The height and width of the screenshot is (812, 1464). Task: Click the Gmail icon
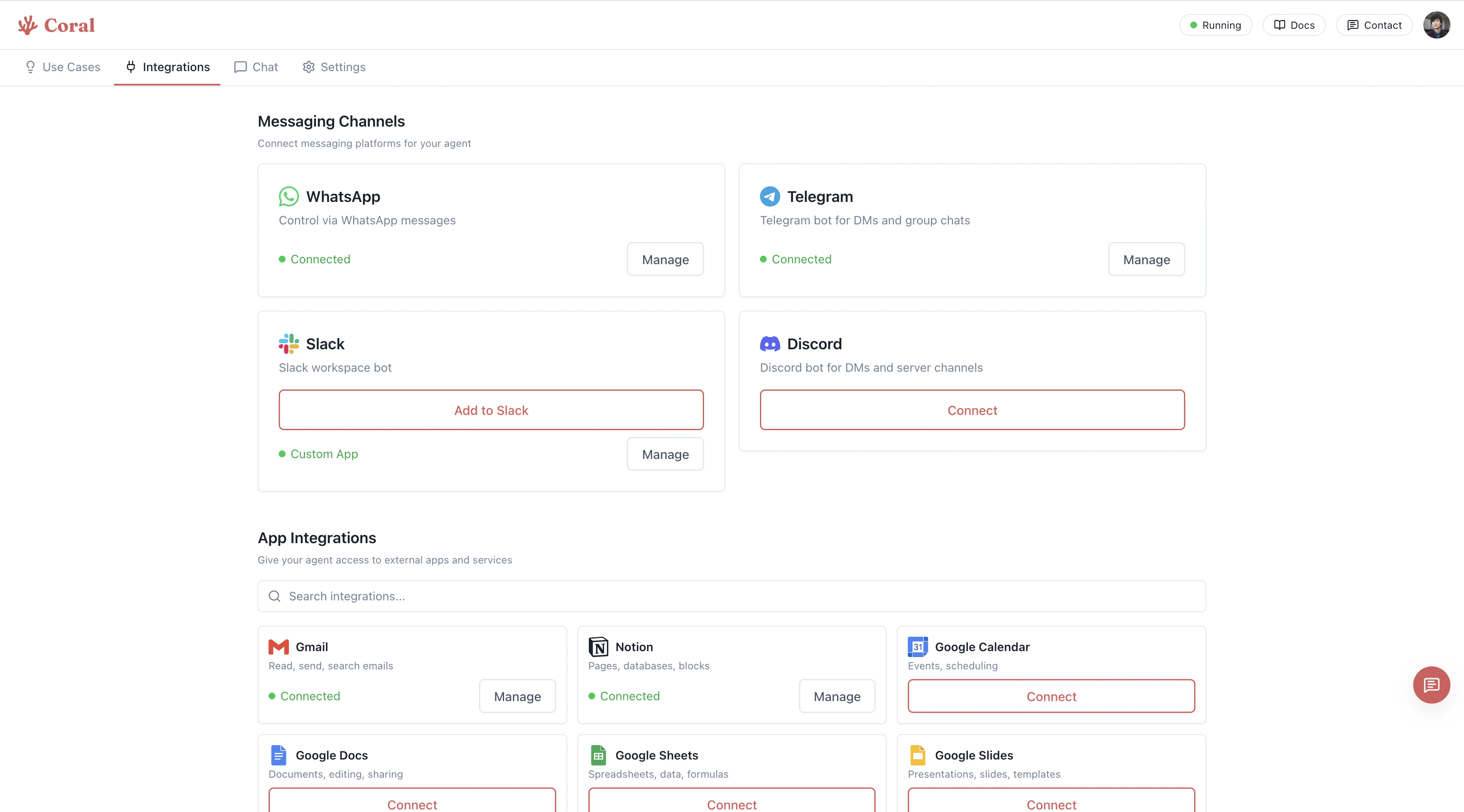[278, 647]
